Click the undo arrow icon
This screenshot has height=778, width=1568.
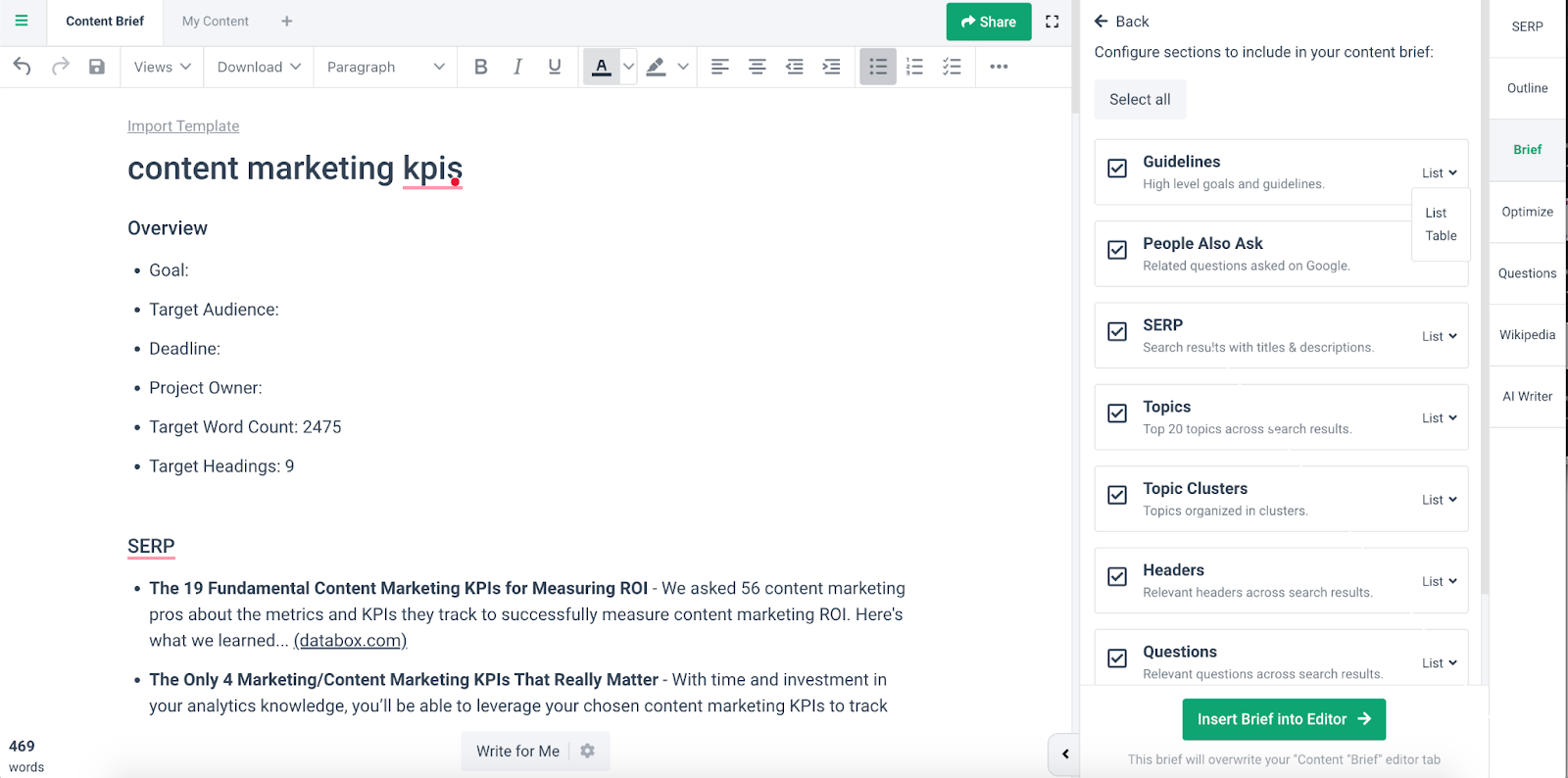(x=23, y=67)
